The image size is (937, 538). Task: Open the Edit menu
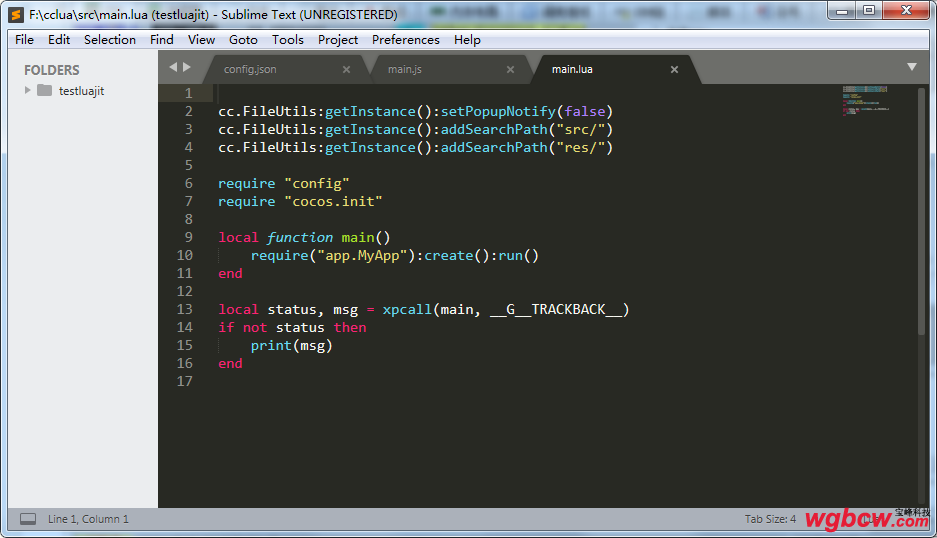click(59, 39)
